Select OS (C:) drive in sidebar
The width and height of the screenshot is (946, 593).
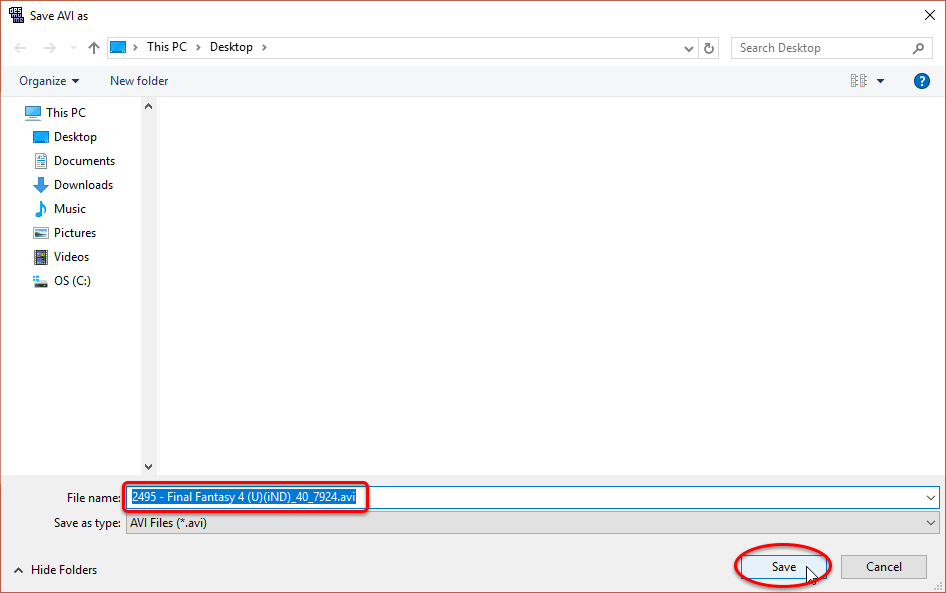pos(71,281)
